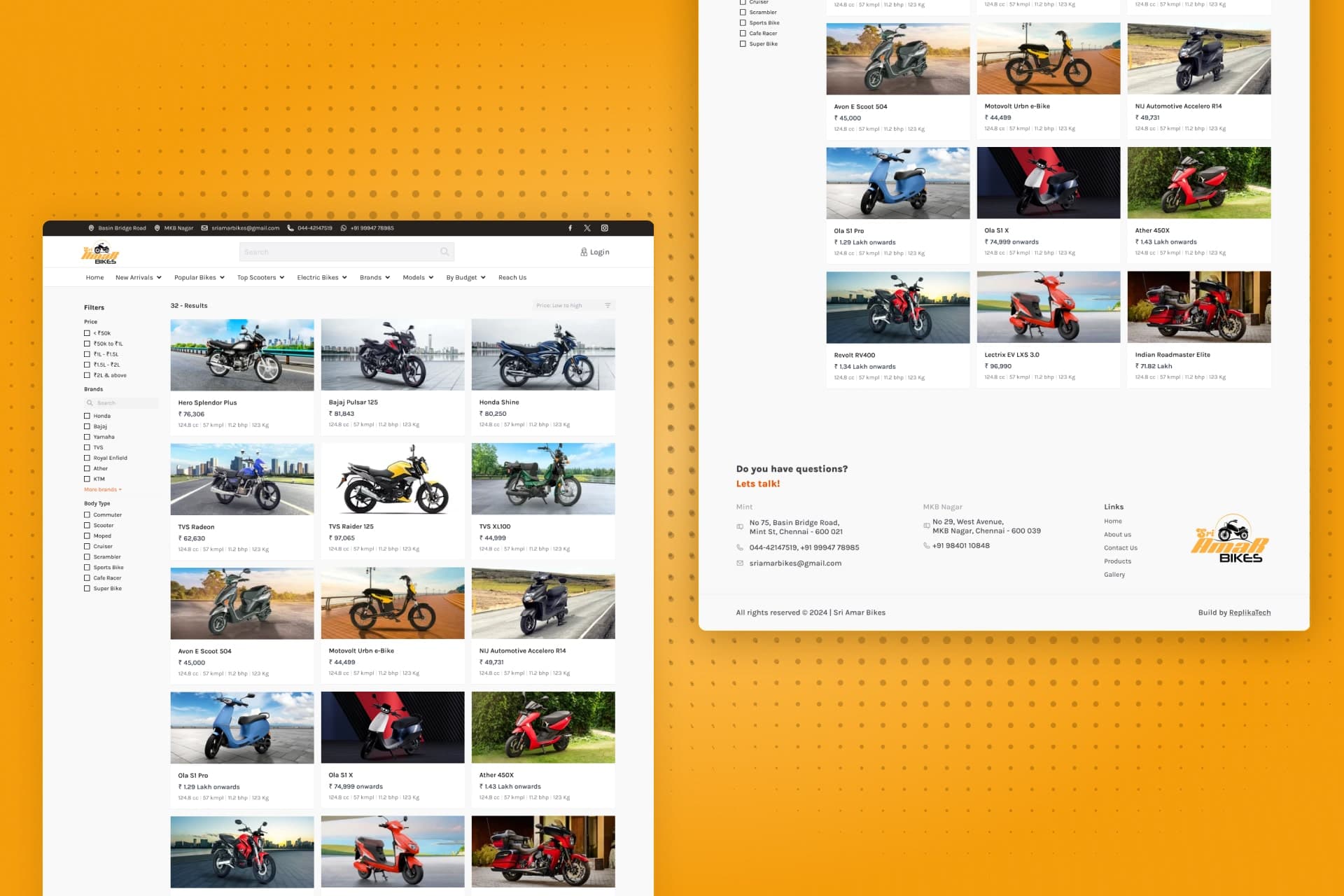This screenshot has height=896, width=1344.
Task: Open the X (Twitter) social icon
Action: coord(587,228)
